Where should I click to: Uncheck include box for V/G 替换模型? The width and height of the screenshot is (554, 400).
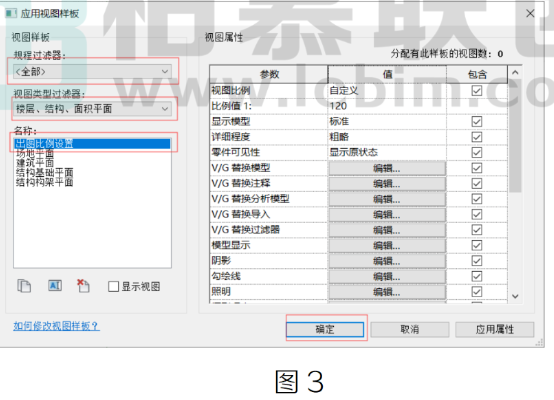pos(477,168)
